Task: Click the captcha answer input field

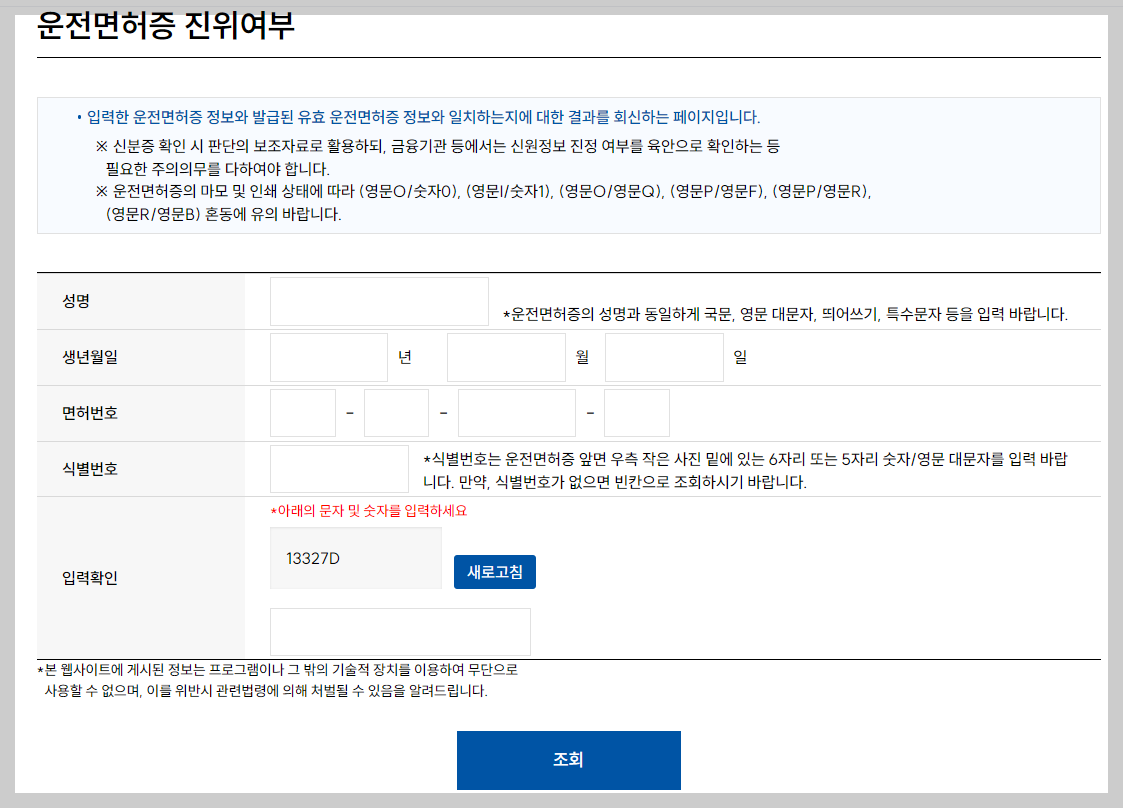Action: point(400,632)
